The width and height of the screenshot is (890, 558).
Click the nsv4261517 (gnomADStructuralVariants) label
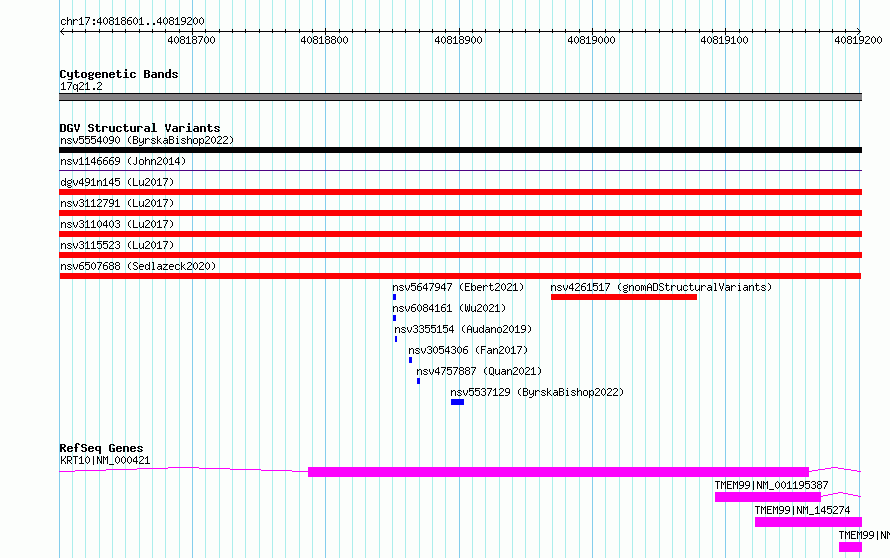point(661,287)
